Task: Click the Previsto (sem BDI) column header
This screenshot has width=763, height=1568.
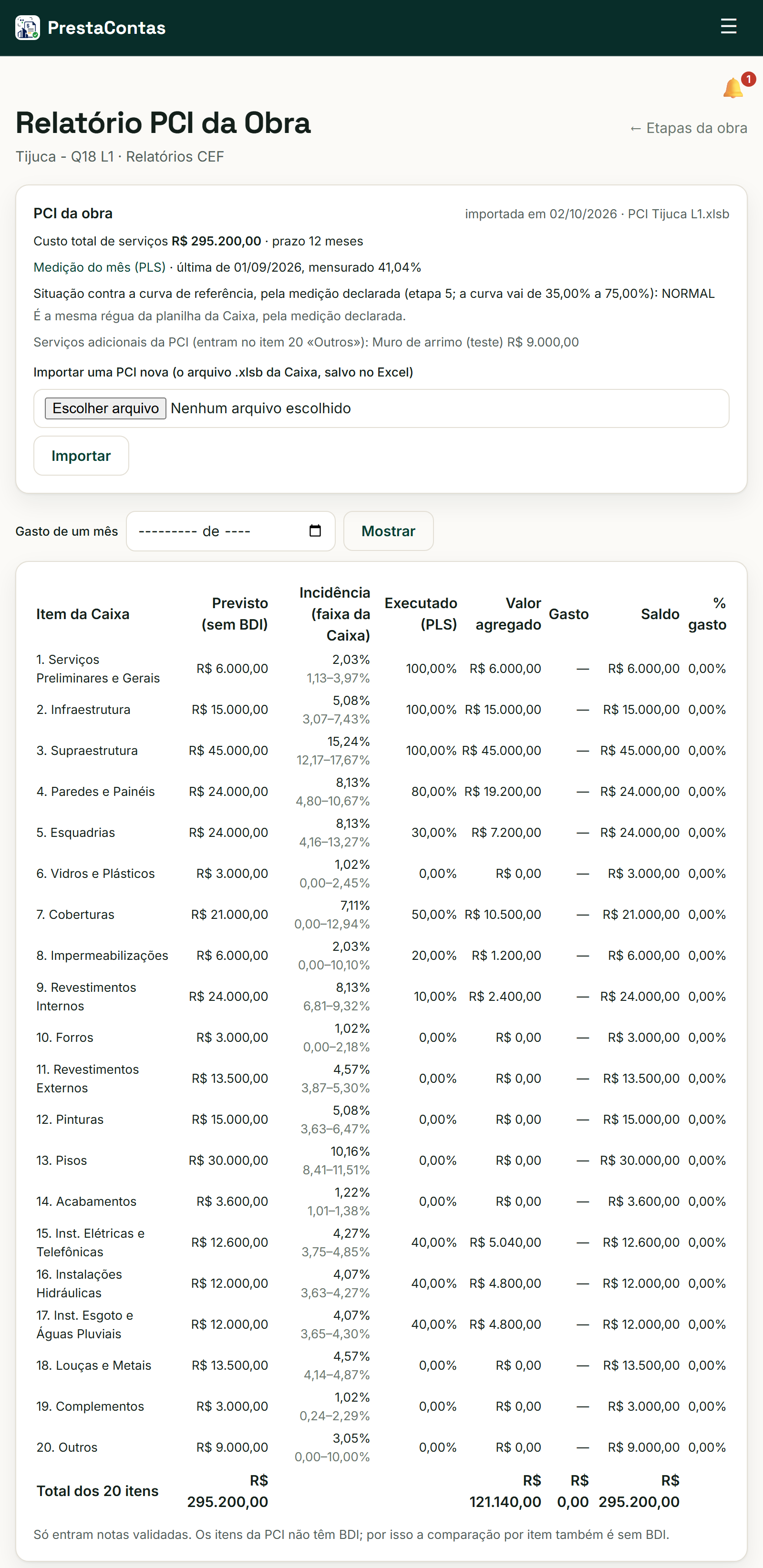Action: pos(235,613)
